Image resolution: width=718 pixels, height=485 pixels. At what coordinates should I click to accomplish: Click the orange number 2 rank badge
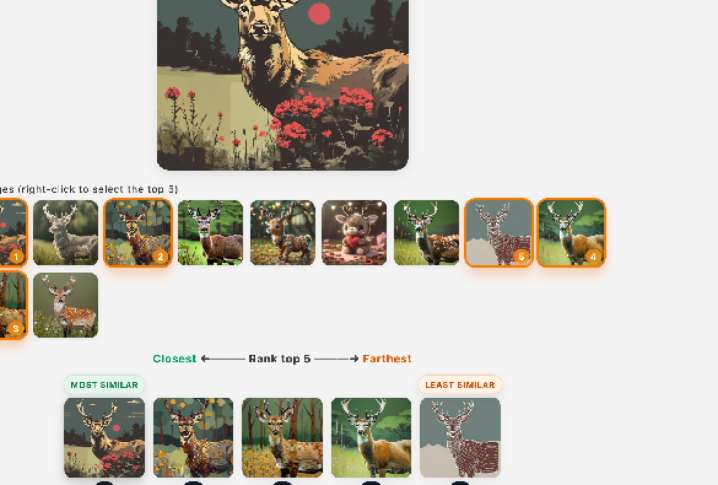(x=160, y=256)
